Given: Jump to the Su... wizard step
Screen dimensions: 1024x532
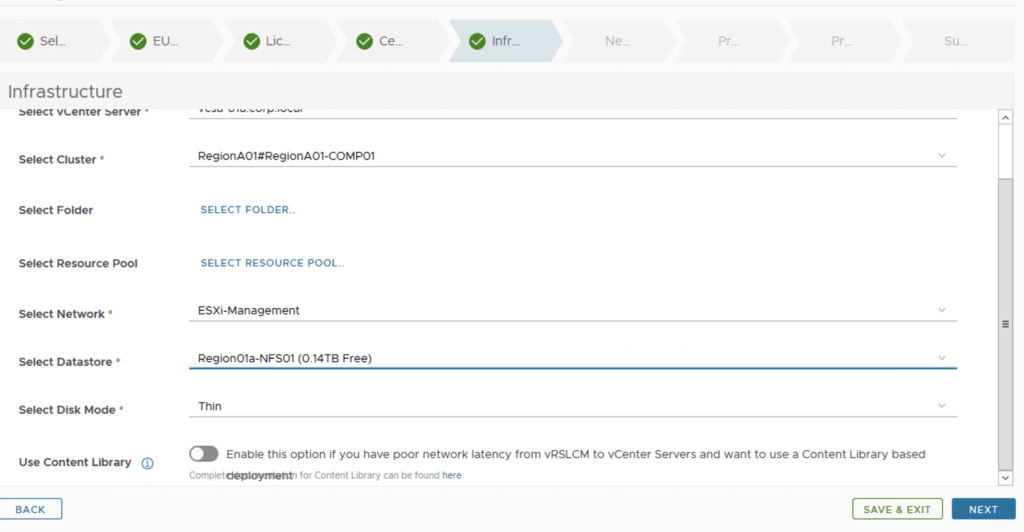Looking at the screenshot, I should pos(955,41).
